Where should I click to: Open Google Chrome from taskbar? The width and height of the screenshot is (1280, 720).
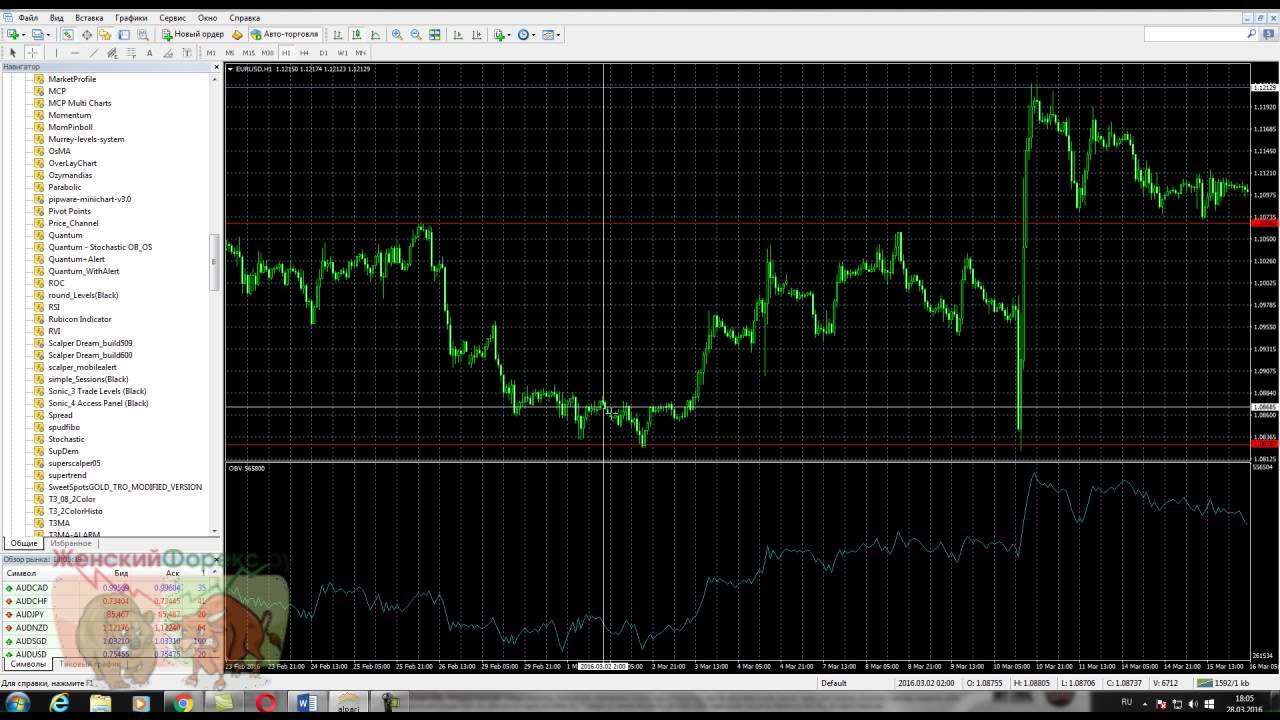pyautogui.click(x=183, y=704)
